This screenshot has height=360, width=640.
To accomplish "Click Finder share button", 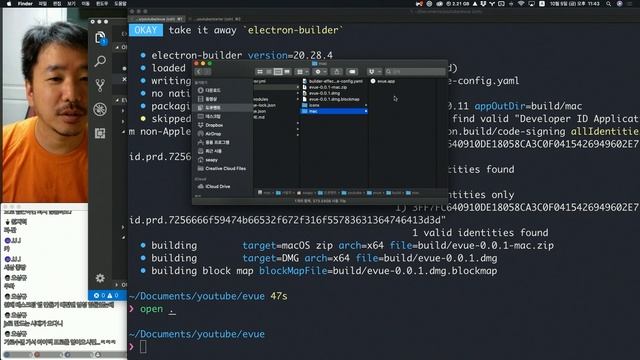I will click(337, 72).
